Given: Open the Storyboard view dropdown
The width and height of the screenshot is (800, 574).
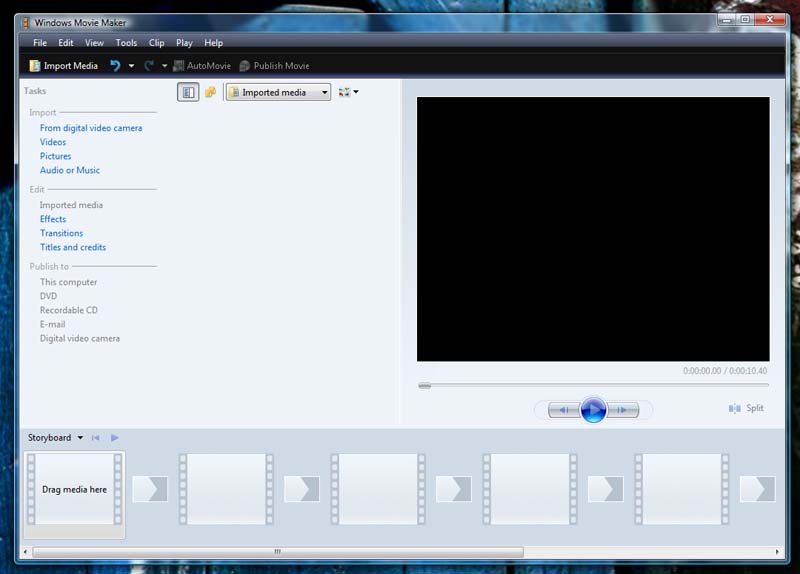Looking at the screenshot, I should 80,438.
